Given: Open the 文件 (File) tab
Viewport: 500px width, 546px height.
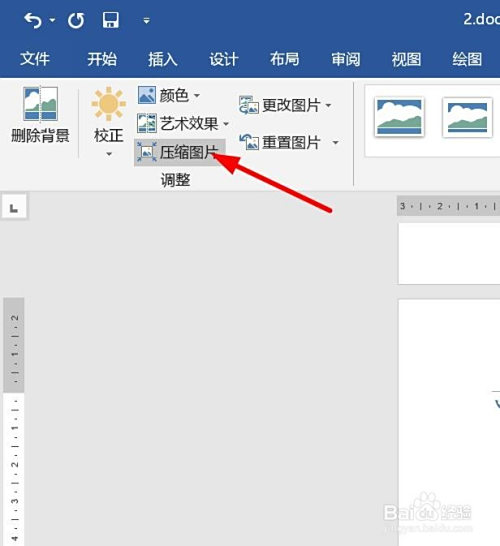Looking at the screenshot, I should coord(35,58).
